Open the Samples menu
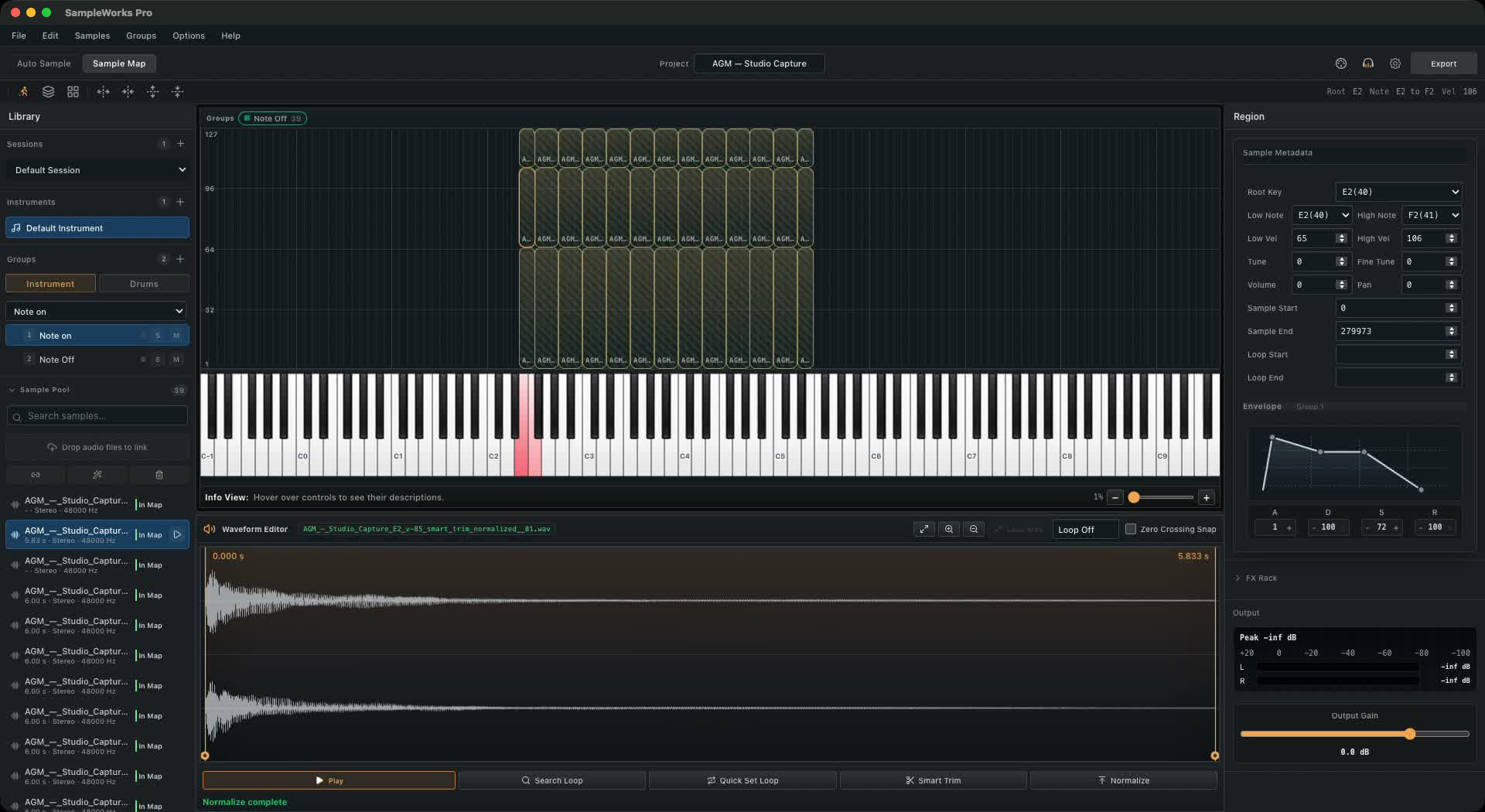This screenshot has height=812, width=1485. click(92, 36)
